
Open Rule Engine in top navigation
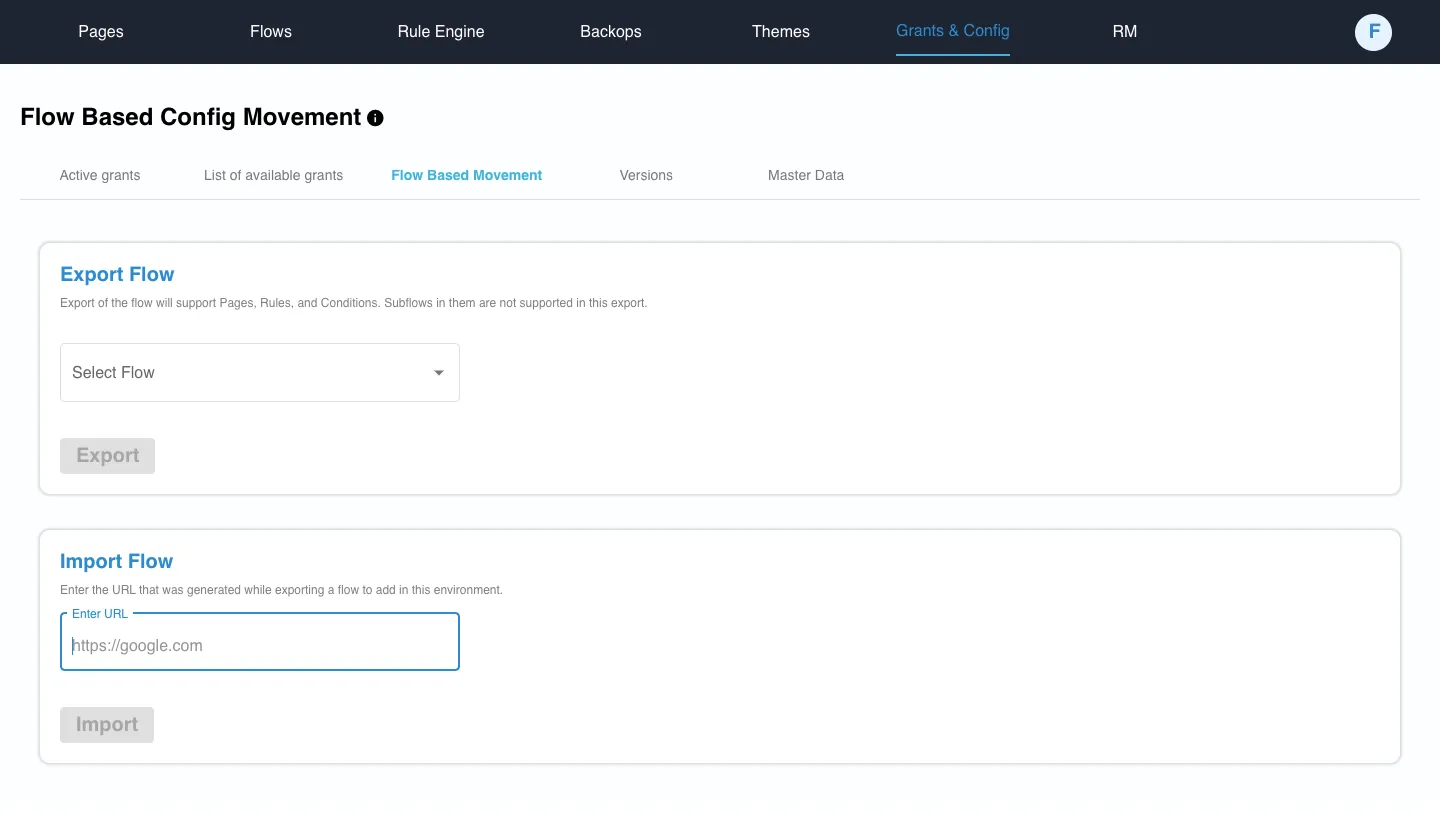[x=441, y=31]
